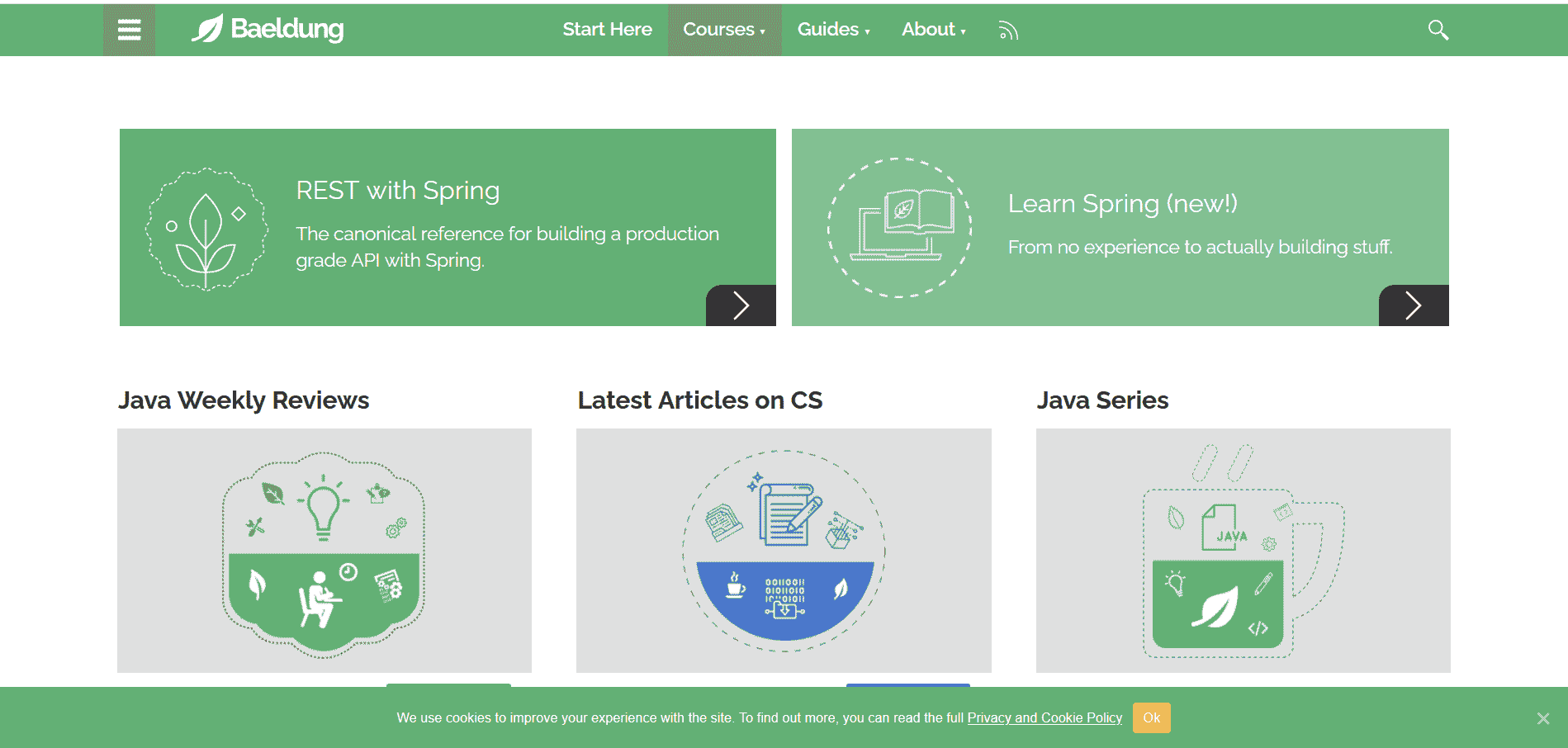Expand the About dropdown menu
The image size is (1568, 748).
pyautogui.click(x=933, y=30)
